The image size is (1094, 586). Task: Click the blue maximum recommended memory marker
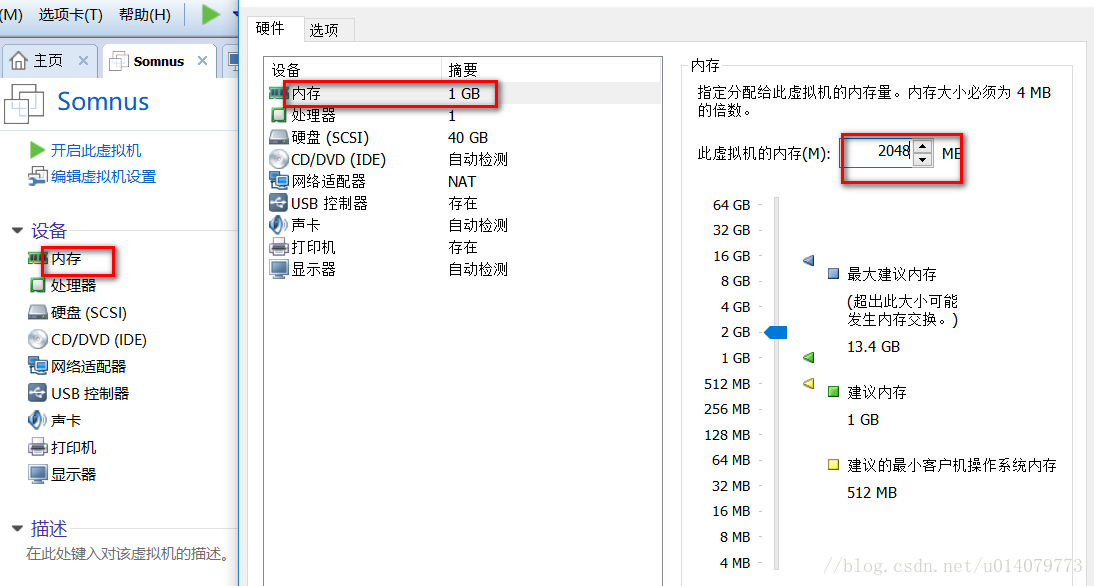[x=809, y=260]
